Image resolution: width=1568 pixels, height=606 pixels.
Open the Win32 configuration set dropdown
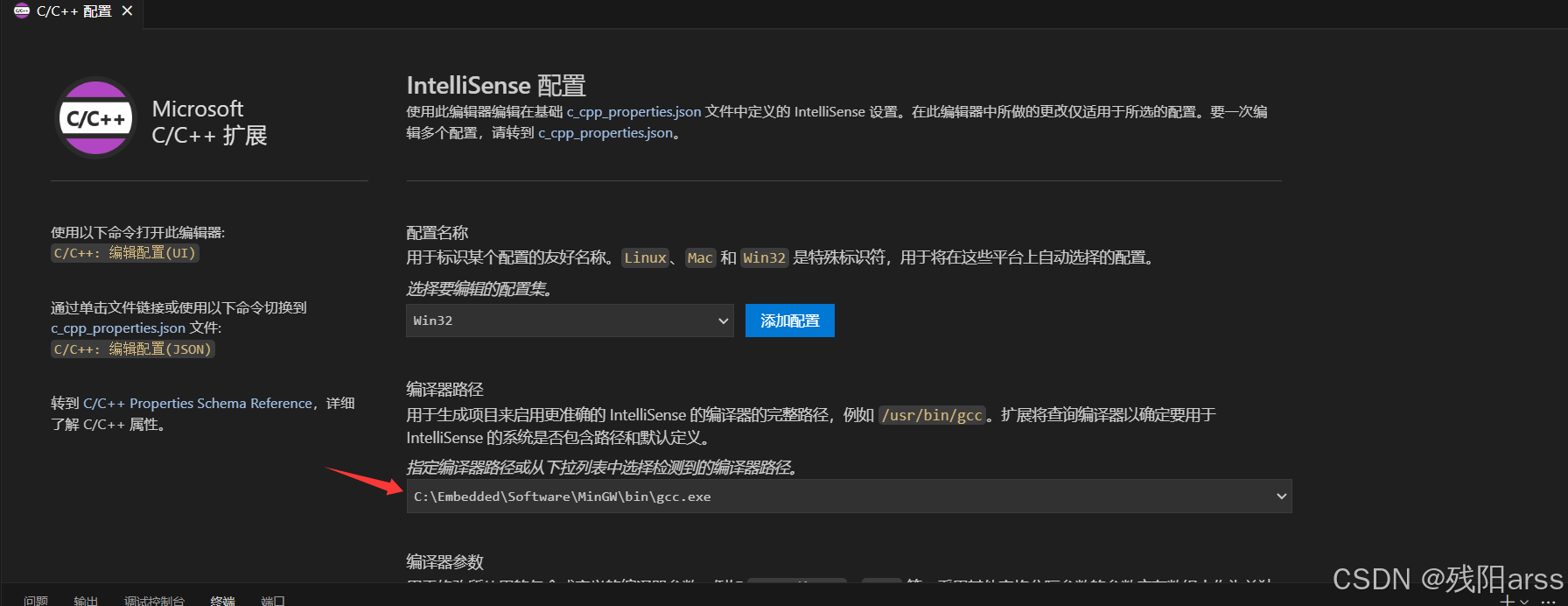pyautogui.click(x=570, y=321)
